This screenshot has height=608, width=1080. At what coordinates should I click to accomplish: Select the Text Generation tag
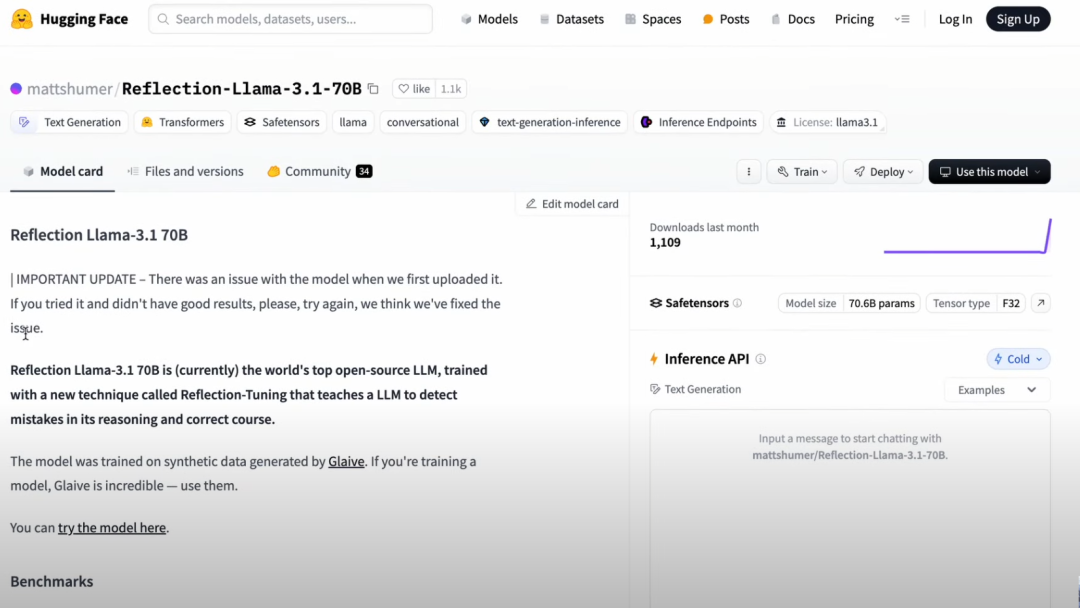[x=70, y=122]
